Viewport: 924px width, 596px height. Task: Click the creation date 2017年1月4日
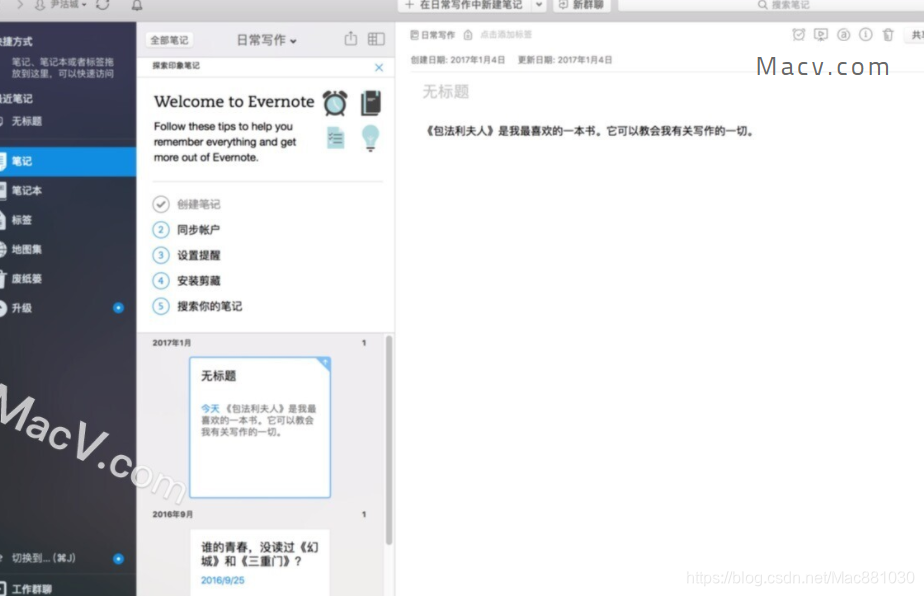477,60
